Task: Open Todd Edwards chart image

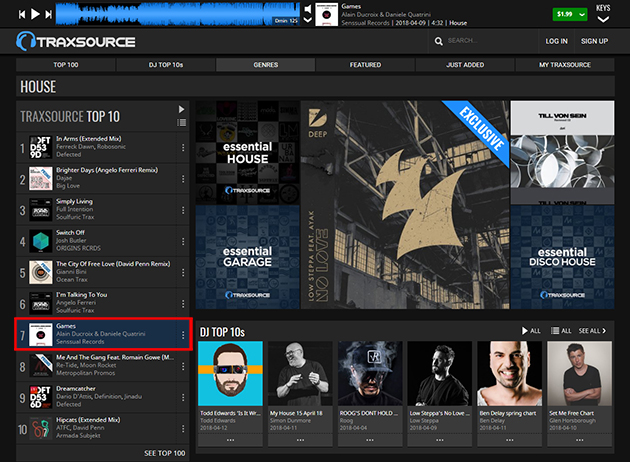Action: 230,374
